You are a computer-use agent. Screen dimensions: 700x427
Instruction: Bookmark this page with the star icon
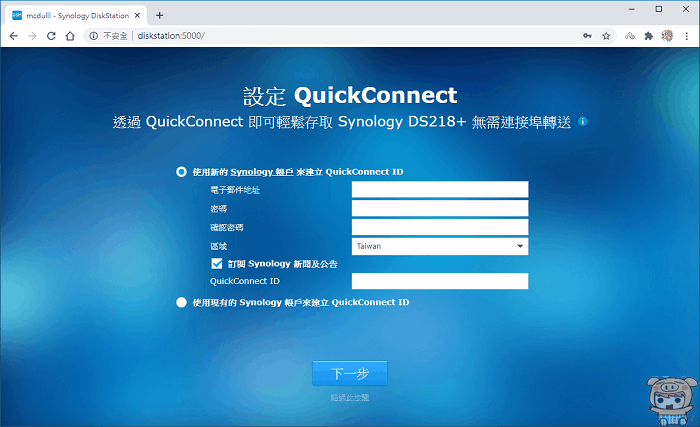click(x=606, y=36)
